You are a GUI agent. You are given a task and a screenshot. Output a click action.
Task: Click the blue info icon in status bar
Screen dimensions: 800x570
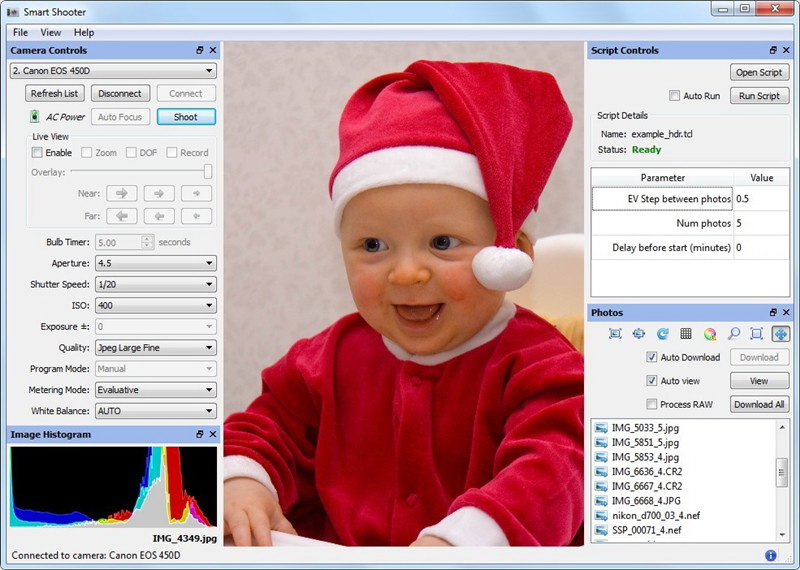(x=770, y=555)
